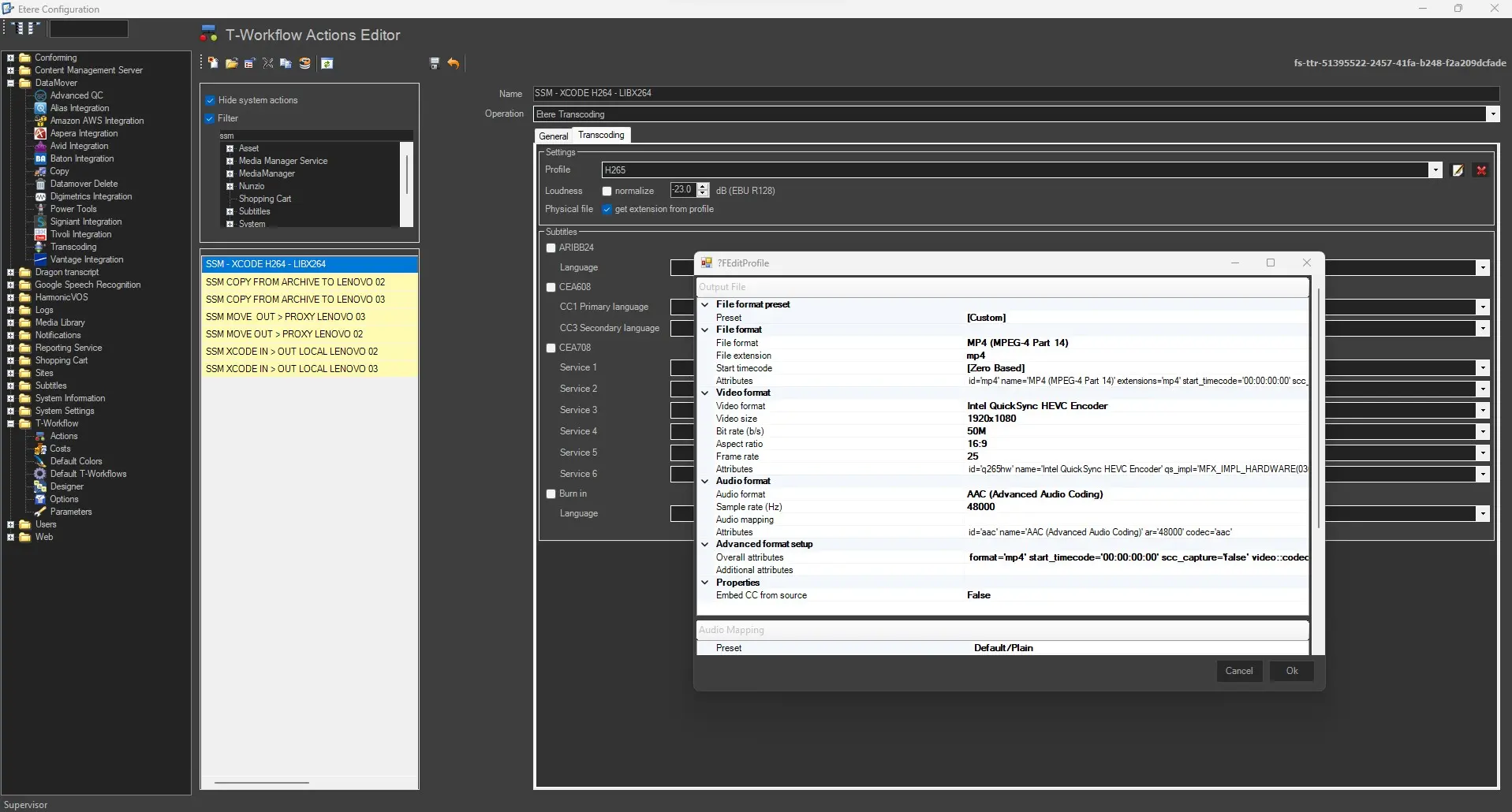
Task: Click the copy/duplicate action toolbar icon
Action: [286, 63]
